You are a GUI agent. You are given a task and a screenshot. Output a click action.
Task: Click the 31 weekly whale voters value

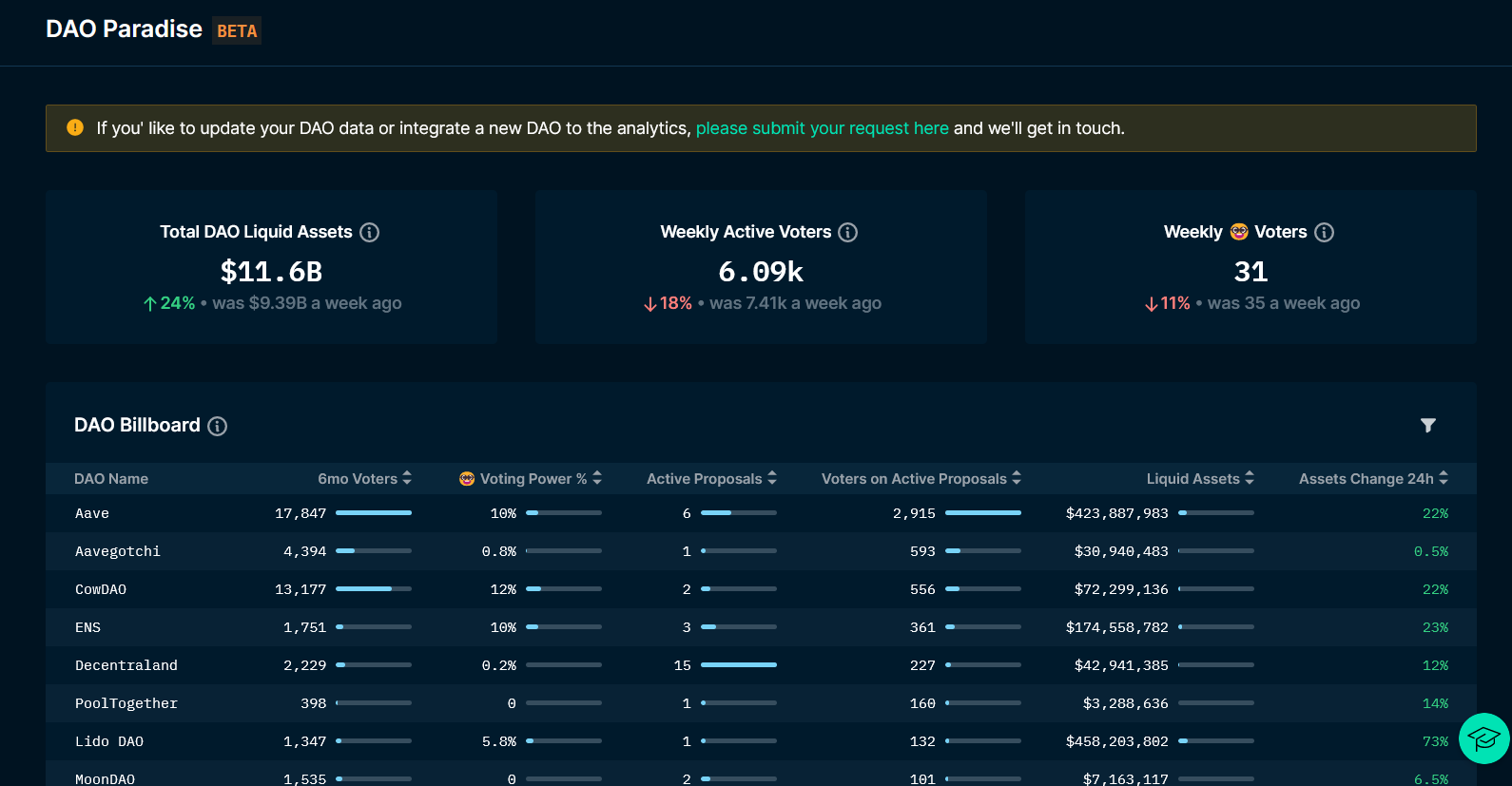pos(1250,272)
